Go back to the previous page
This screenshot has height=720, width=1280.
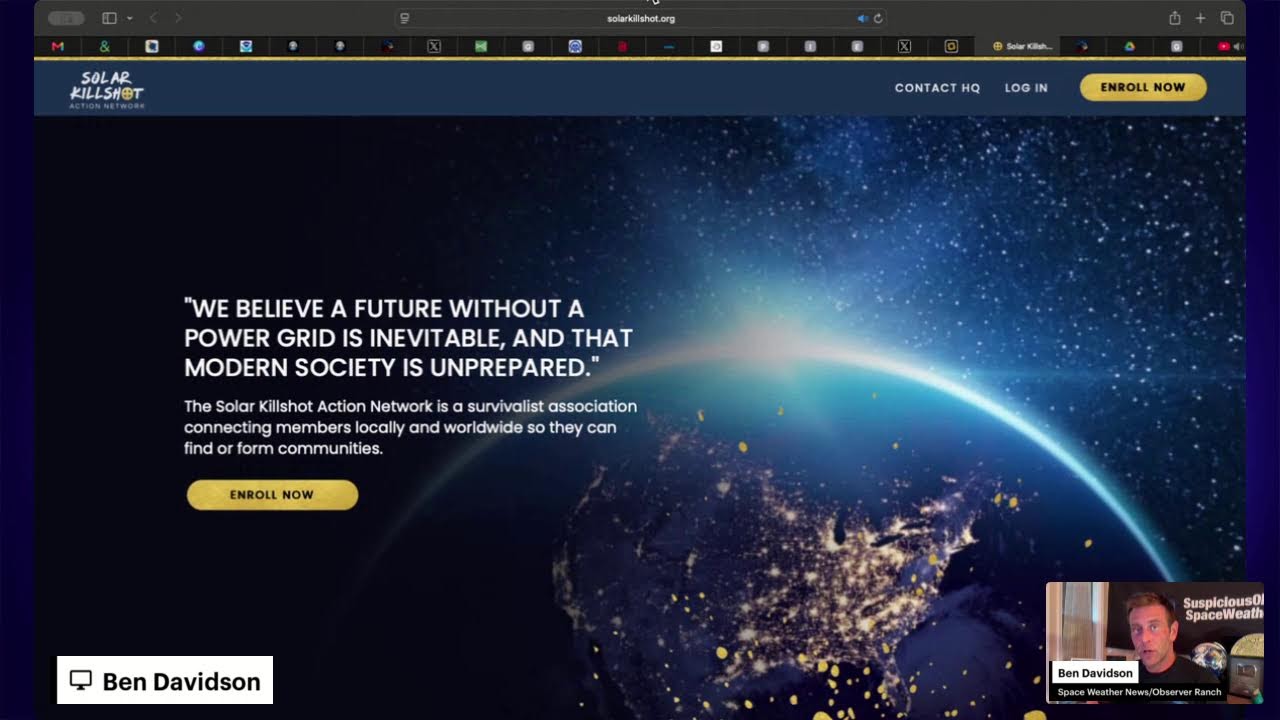153,18
